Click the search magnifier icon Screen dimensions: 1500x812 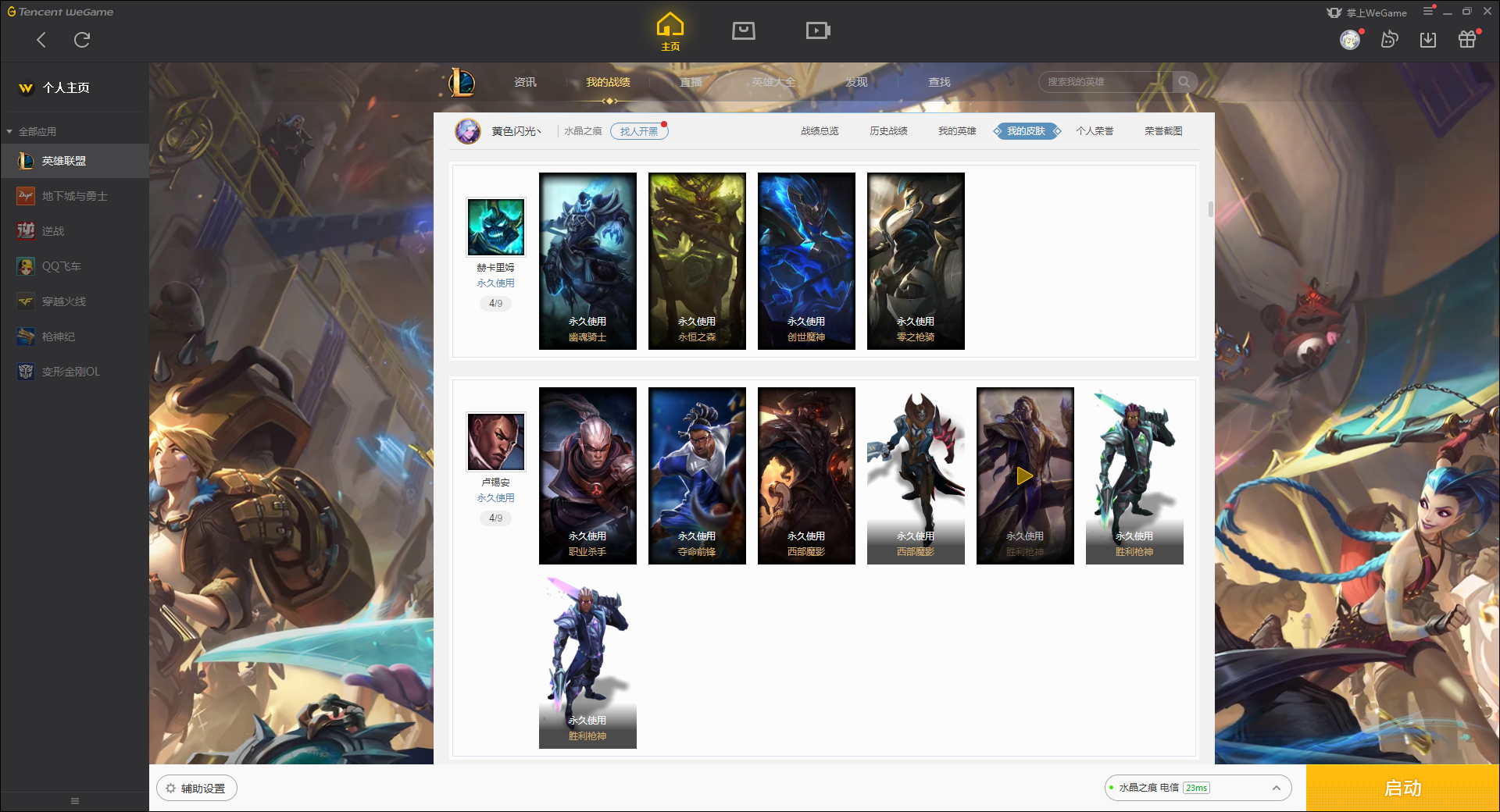coord(1184,82)
